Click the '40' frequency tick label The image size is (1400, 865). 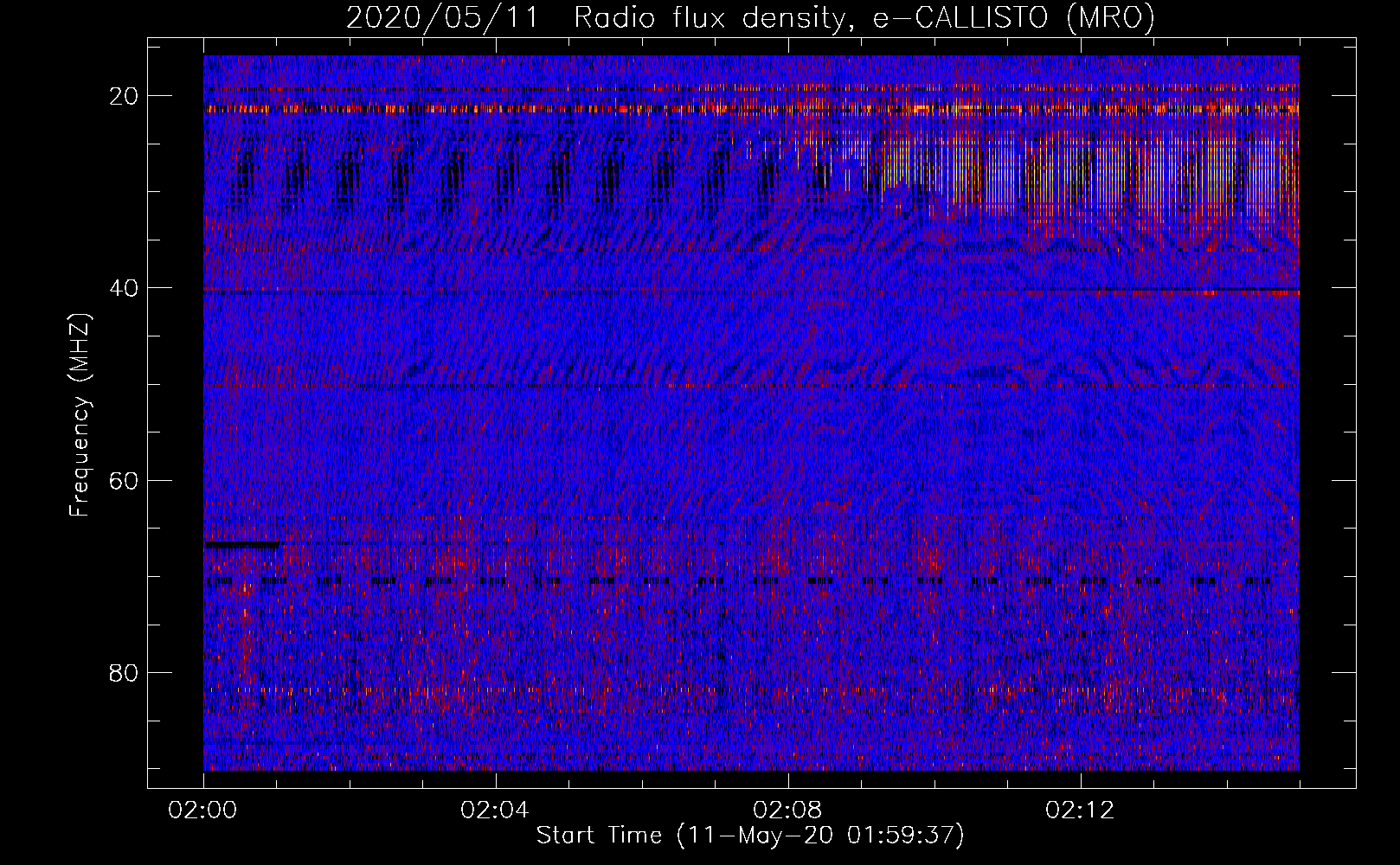tap(125, 288)
